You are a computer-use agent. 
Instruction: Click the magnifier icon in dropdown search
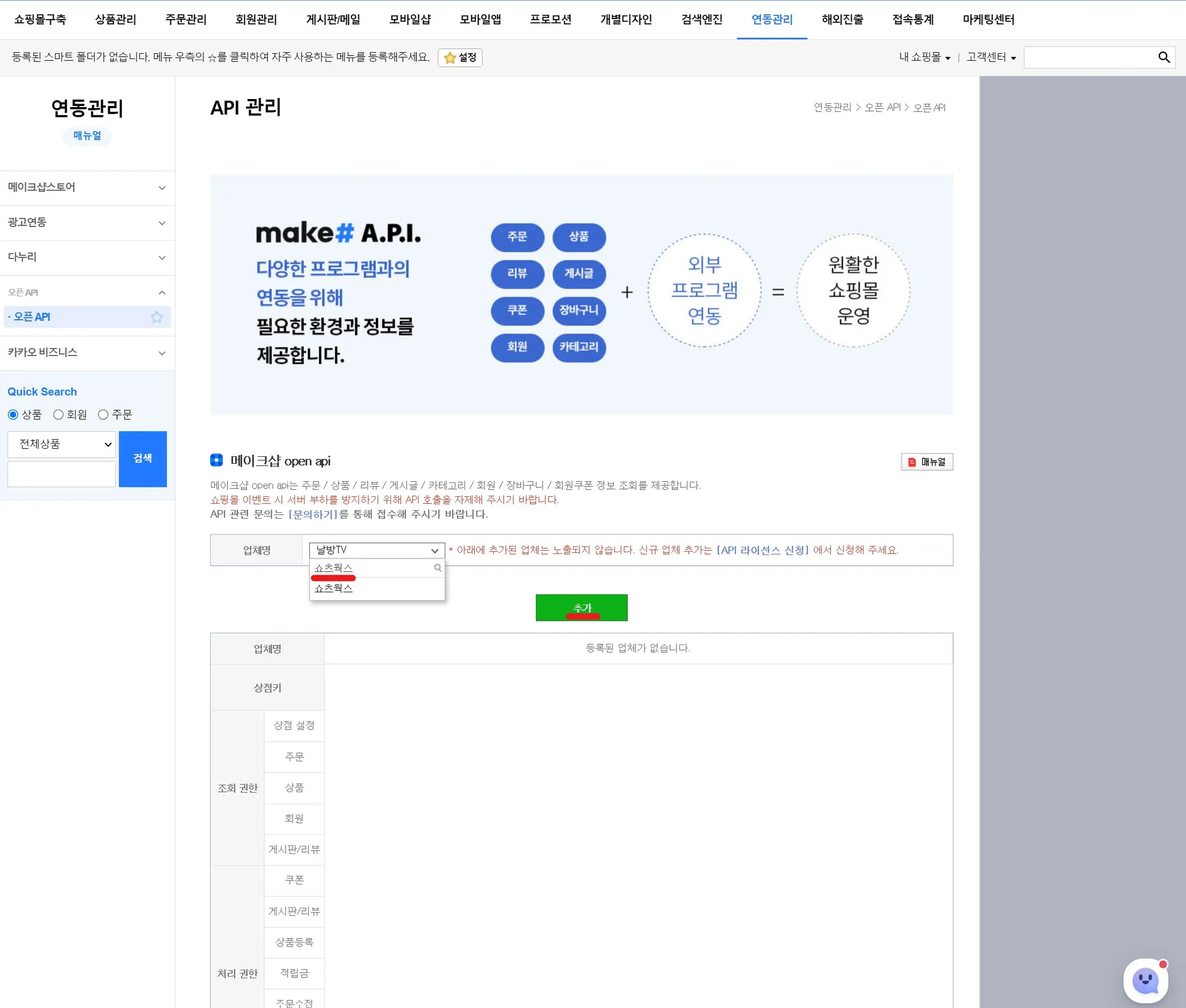(438, 568)
